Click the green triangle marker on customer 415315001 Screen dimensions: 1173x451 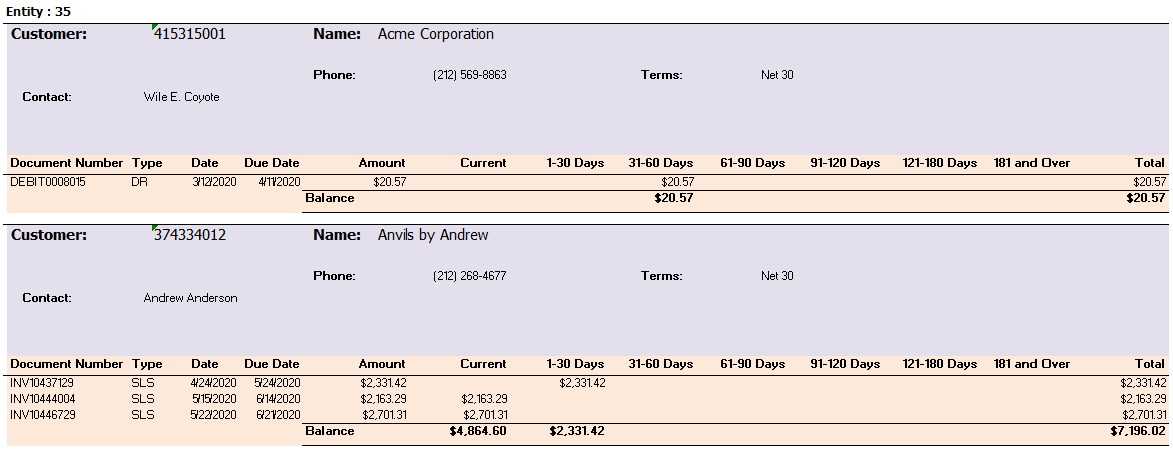coord(153,28)
